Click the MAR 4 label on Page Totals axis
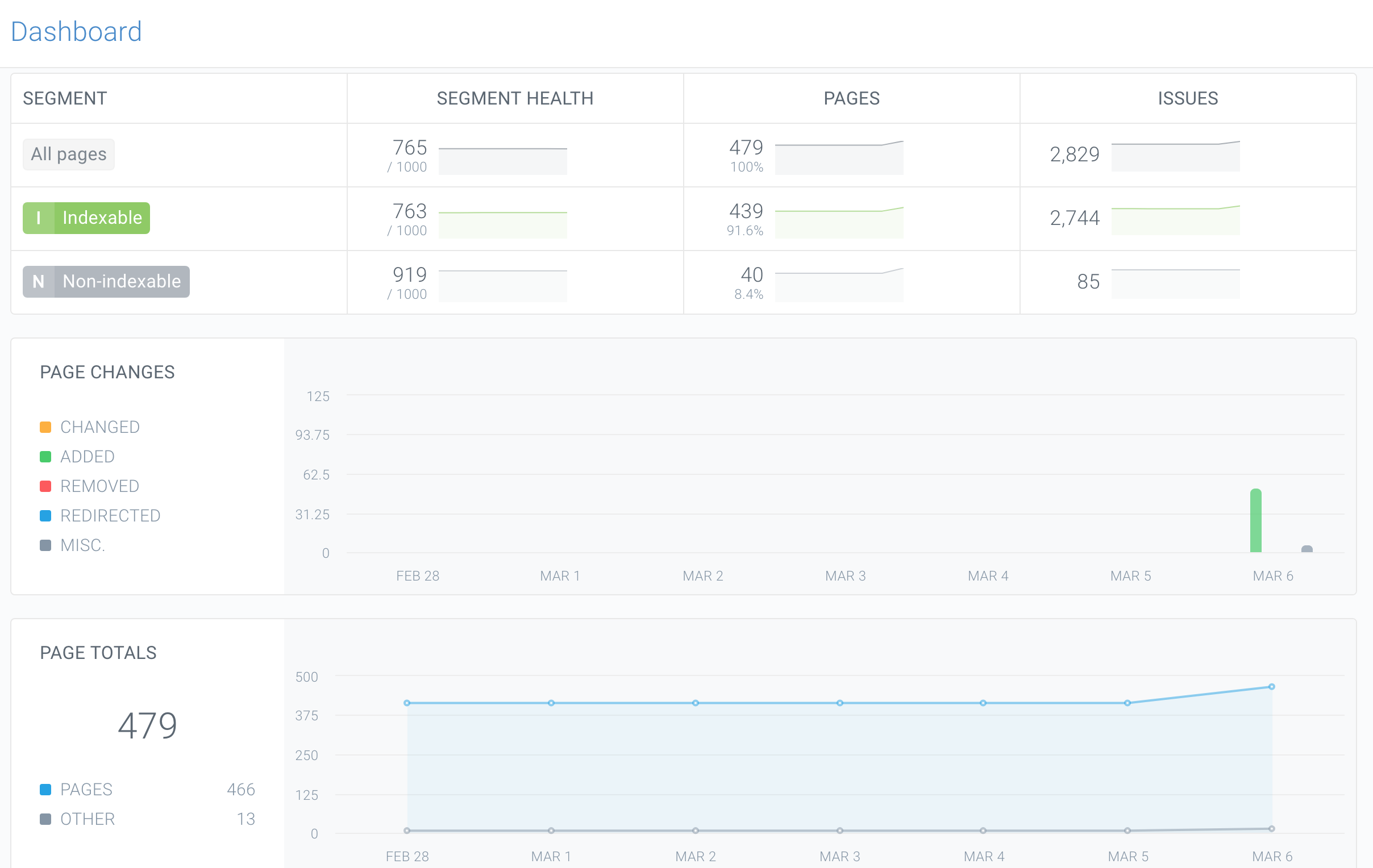Viewport: 1373px width, 868px height. coord(984,857)
